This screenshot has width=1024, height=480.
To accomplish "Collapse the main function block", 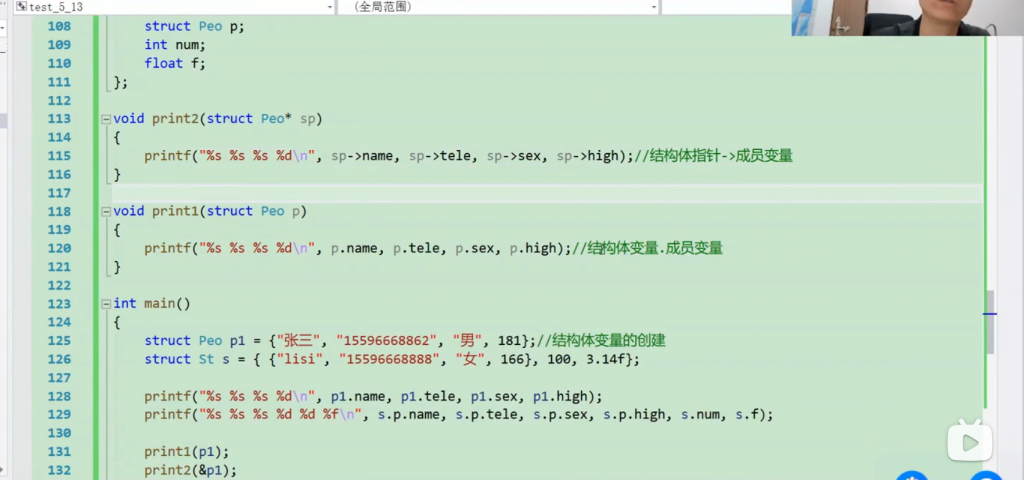I will pyautogui.click(x=106, y=304).
